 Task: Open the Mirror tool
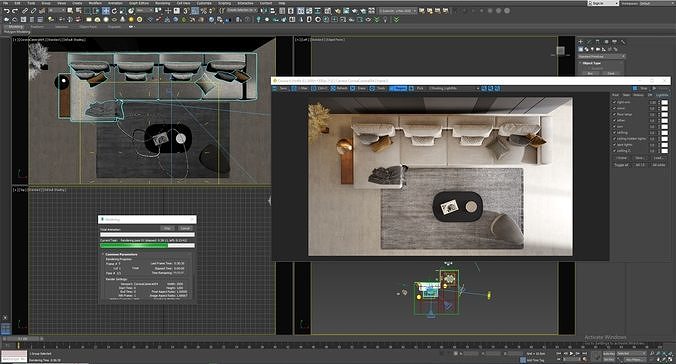coord(264,11)
